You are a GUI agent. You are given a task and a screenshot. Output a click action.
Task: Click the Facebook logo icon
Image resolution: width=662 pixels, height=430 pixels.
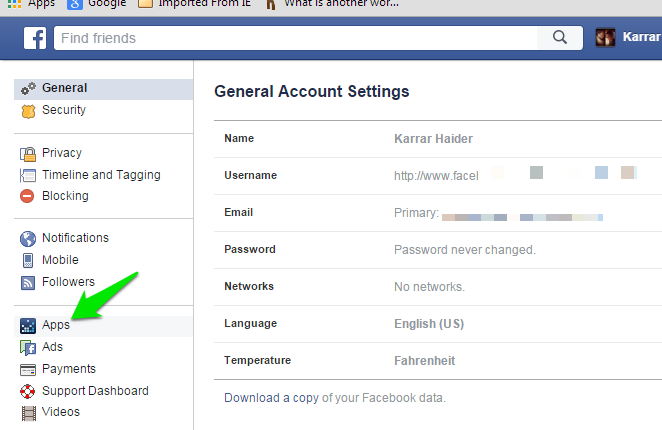point(35,38)
